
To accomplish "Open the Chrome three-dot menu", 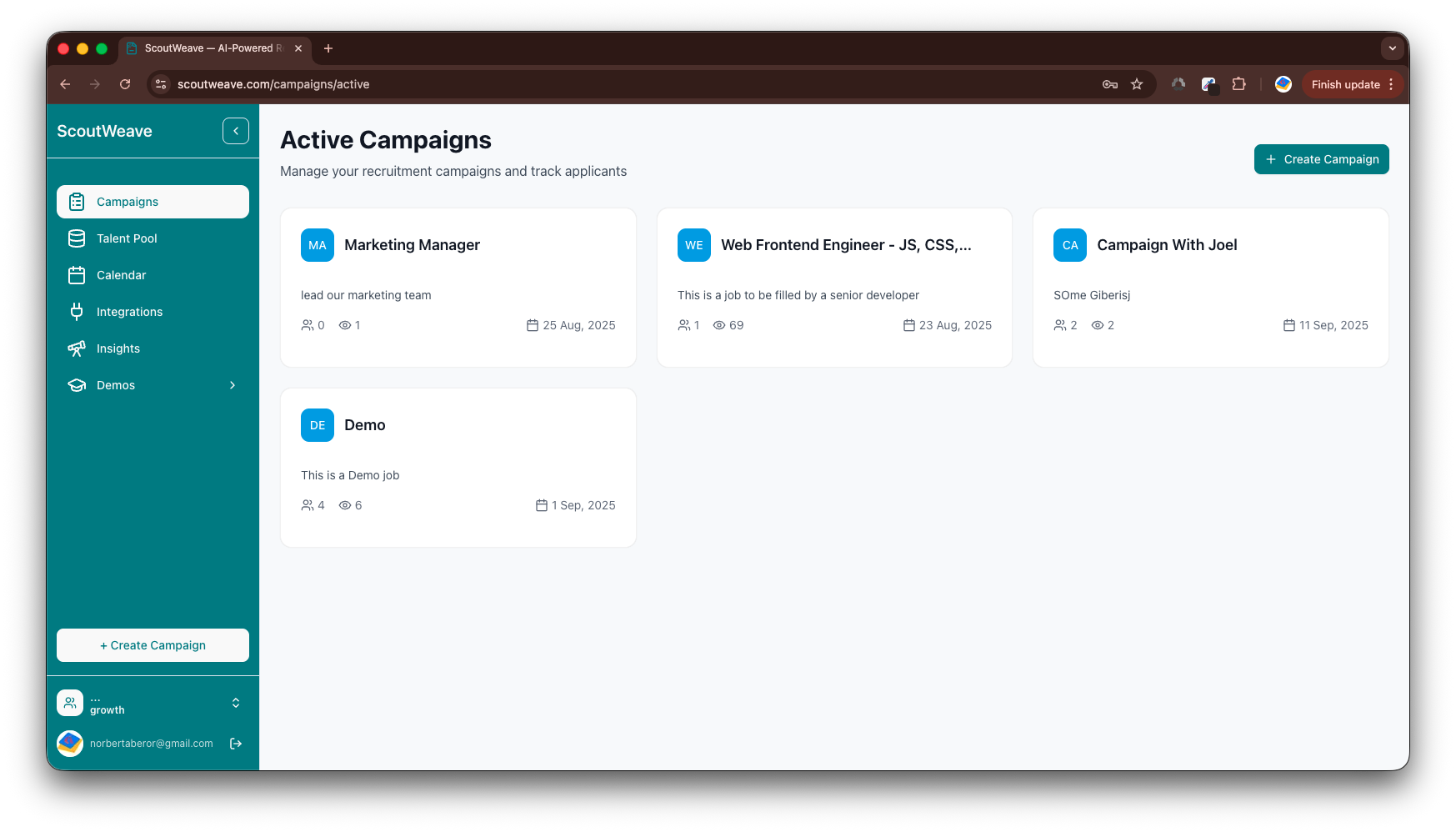I will [x=1391, y=84].
